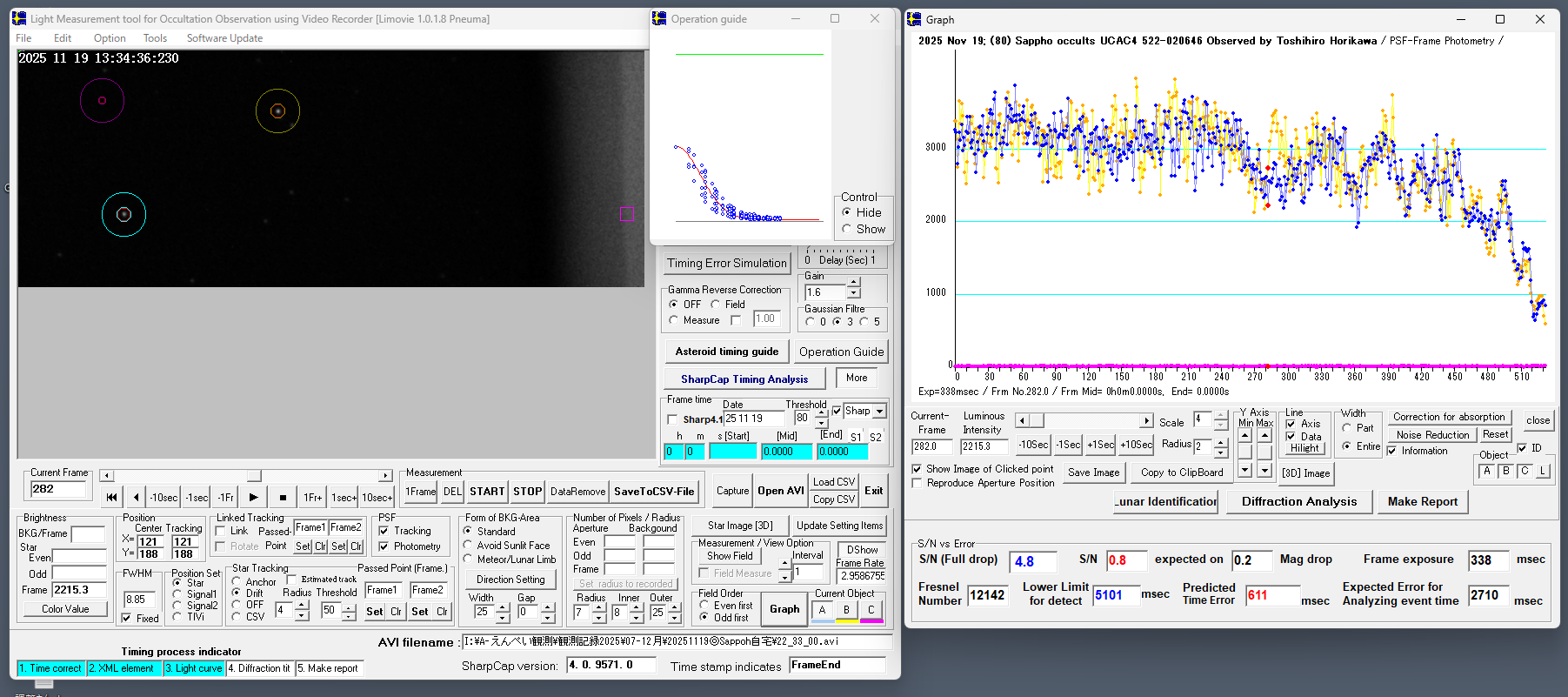Image resolution: width=1568 pixels, height=697 pixels.
Task: Increase the Gain value with up arrow
Action: coord(854,282)
